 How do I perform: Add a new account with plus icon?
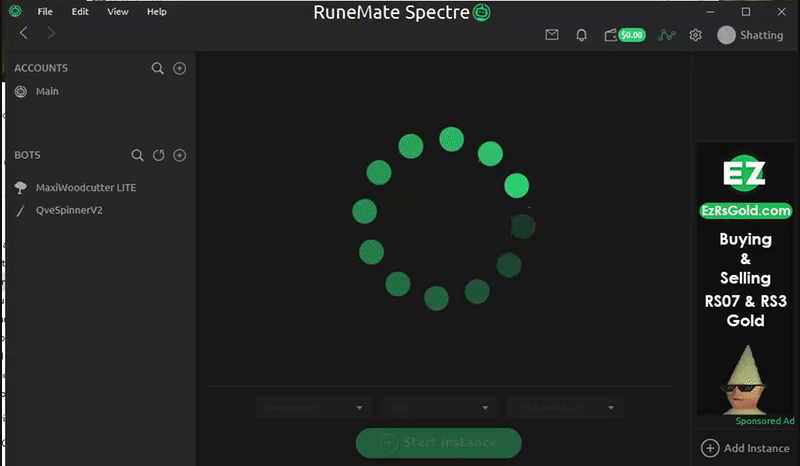(180, 68)
